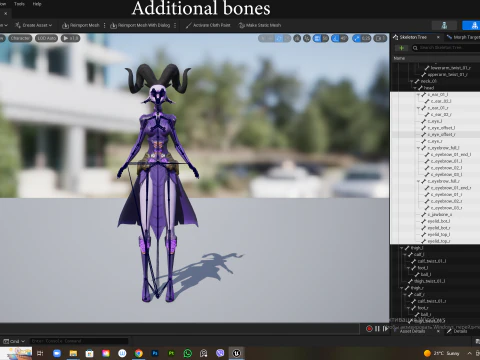Click Make Static Mesh
The height and width of the screenshot is (360, 480).
pyautogui.click(x=260, y=25)
